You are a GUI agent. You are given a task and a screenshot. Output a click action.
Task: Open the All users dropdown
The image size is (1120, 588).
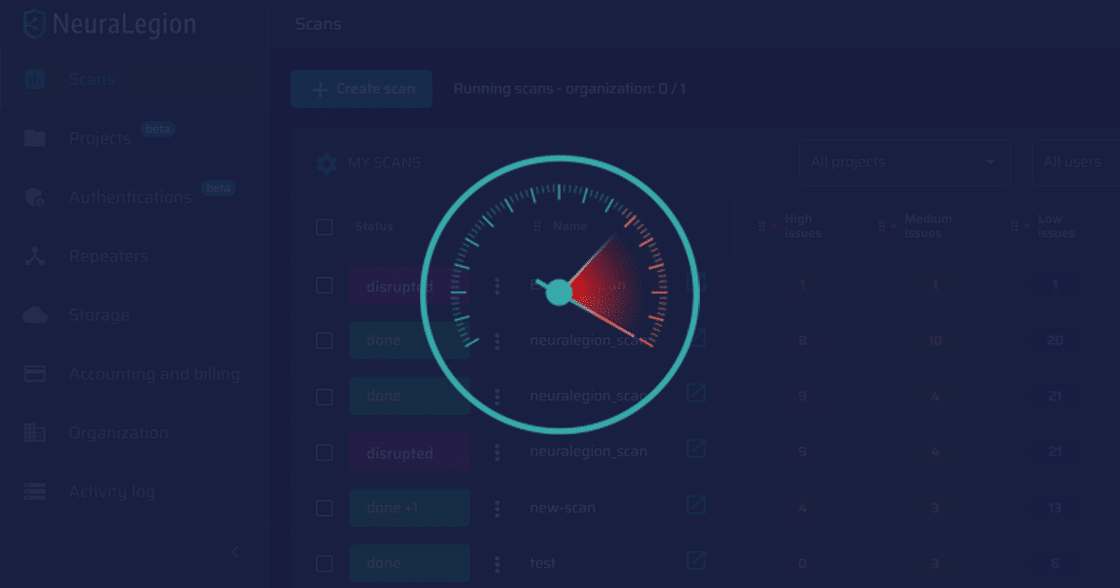pyautogui.click(x=1076, y=162)
